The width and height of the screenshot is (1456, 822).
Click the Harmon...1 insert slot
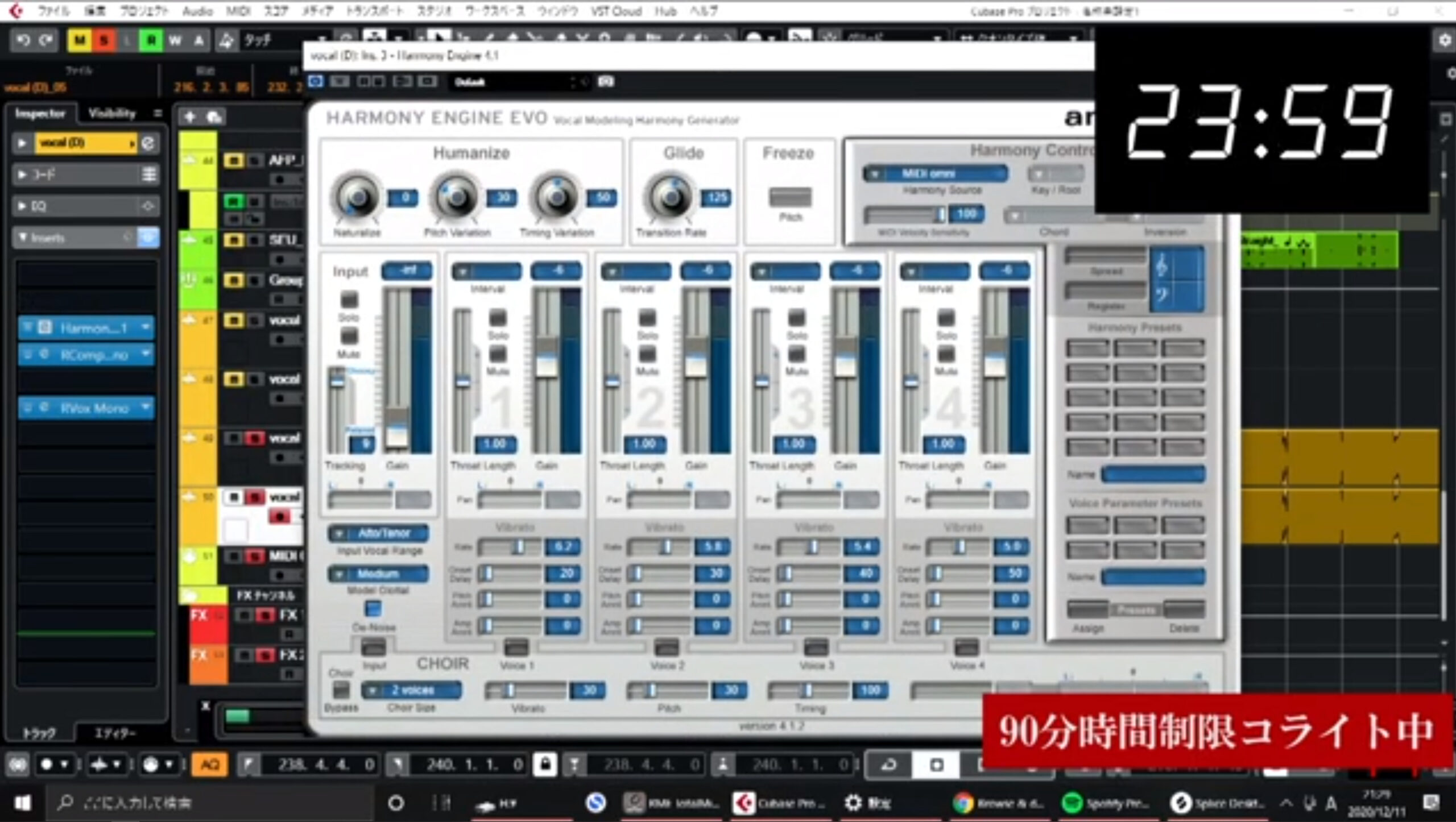(86, 327)
